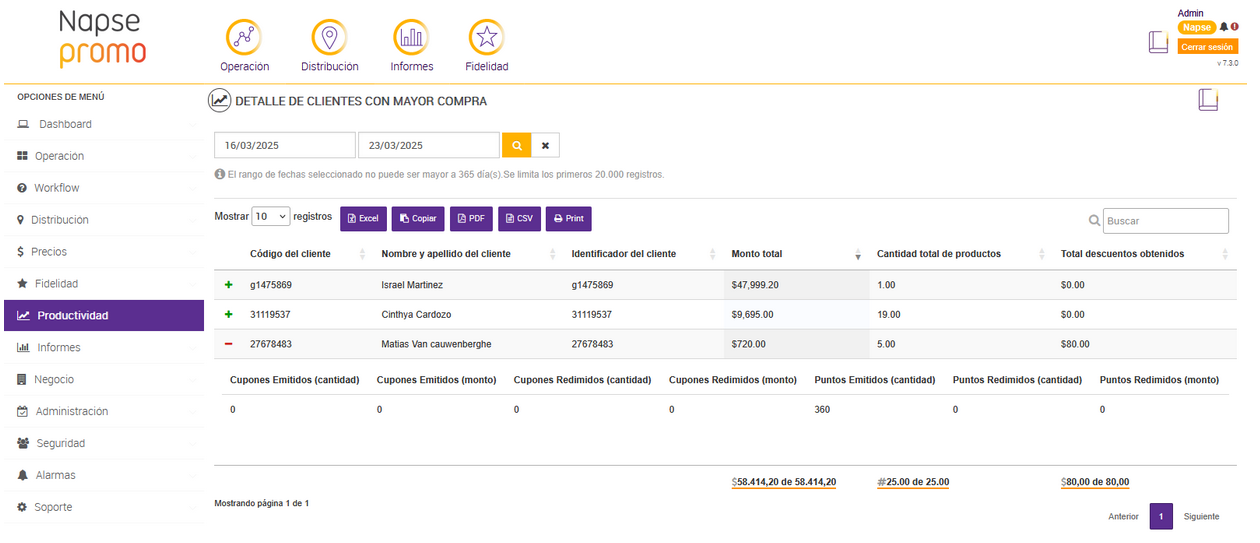Open the Operación top navigation icon
1260x543 pixels.
(x=244, y=38)
